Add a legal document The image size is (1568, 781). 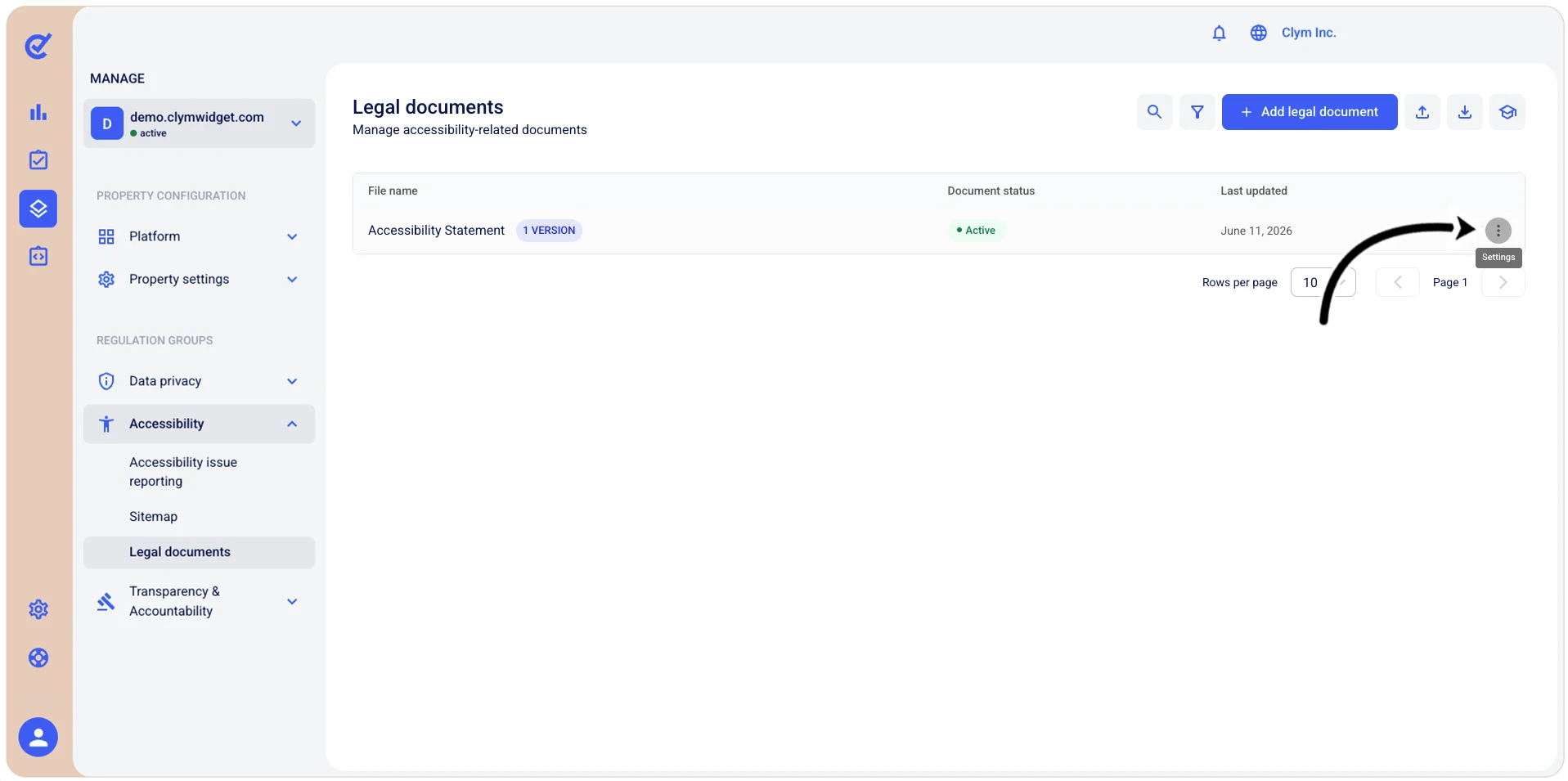click(1310, 112)
